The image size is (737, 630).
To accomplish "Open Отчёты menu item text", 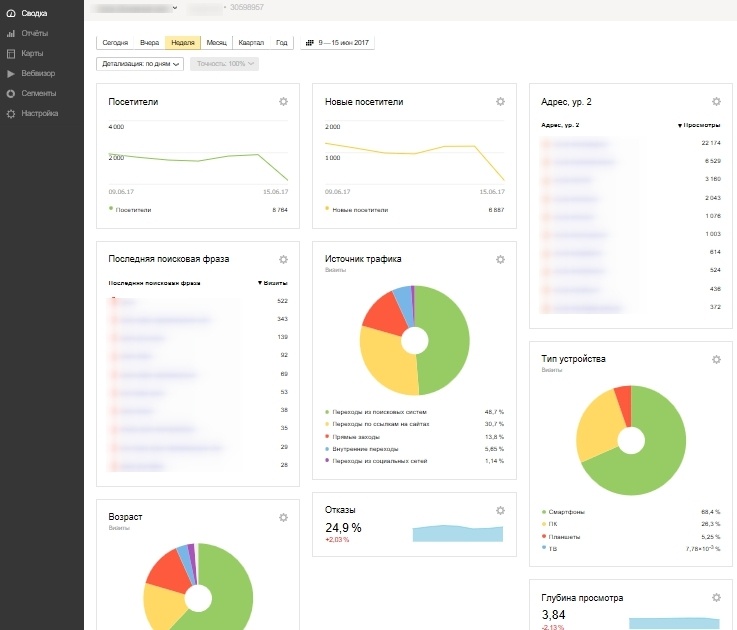I will pyautogui.click(x=35, y=33).
